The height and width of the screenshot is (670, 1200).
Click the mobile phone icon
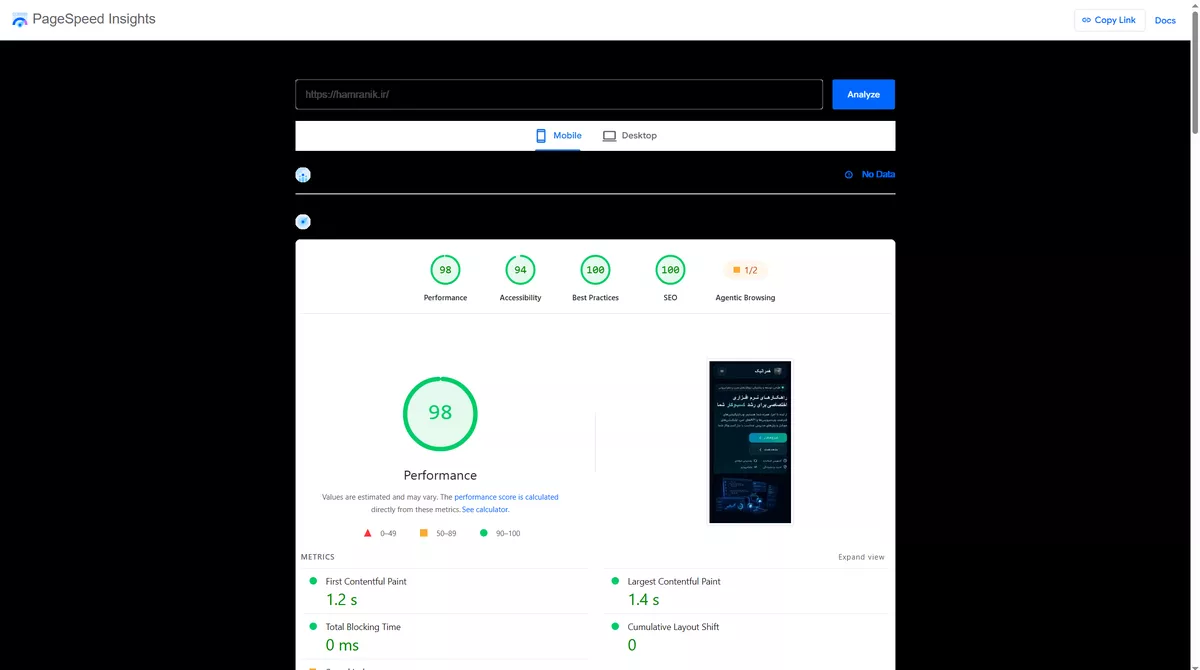pos(541,135)
